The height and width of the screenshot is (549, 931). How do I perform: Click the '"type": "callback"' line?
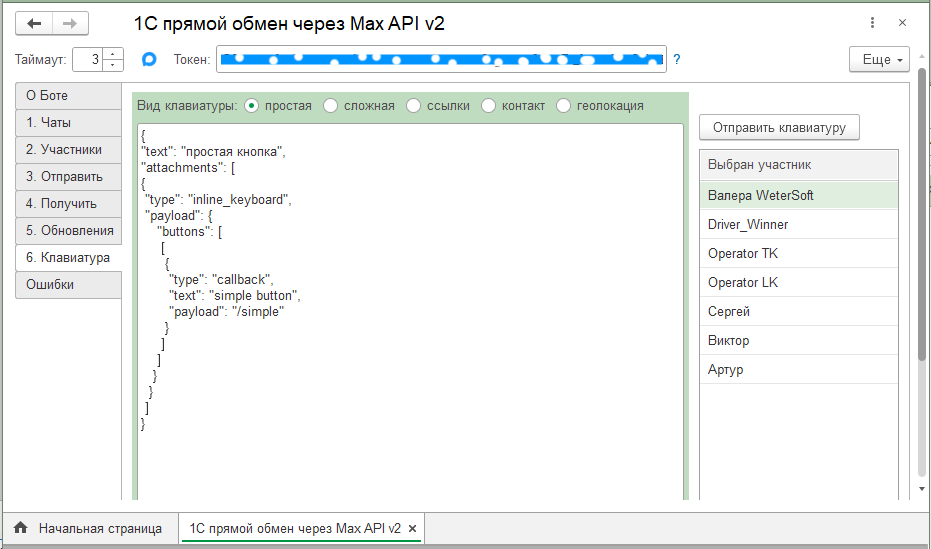click(x=221, y=280)
